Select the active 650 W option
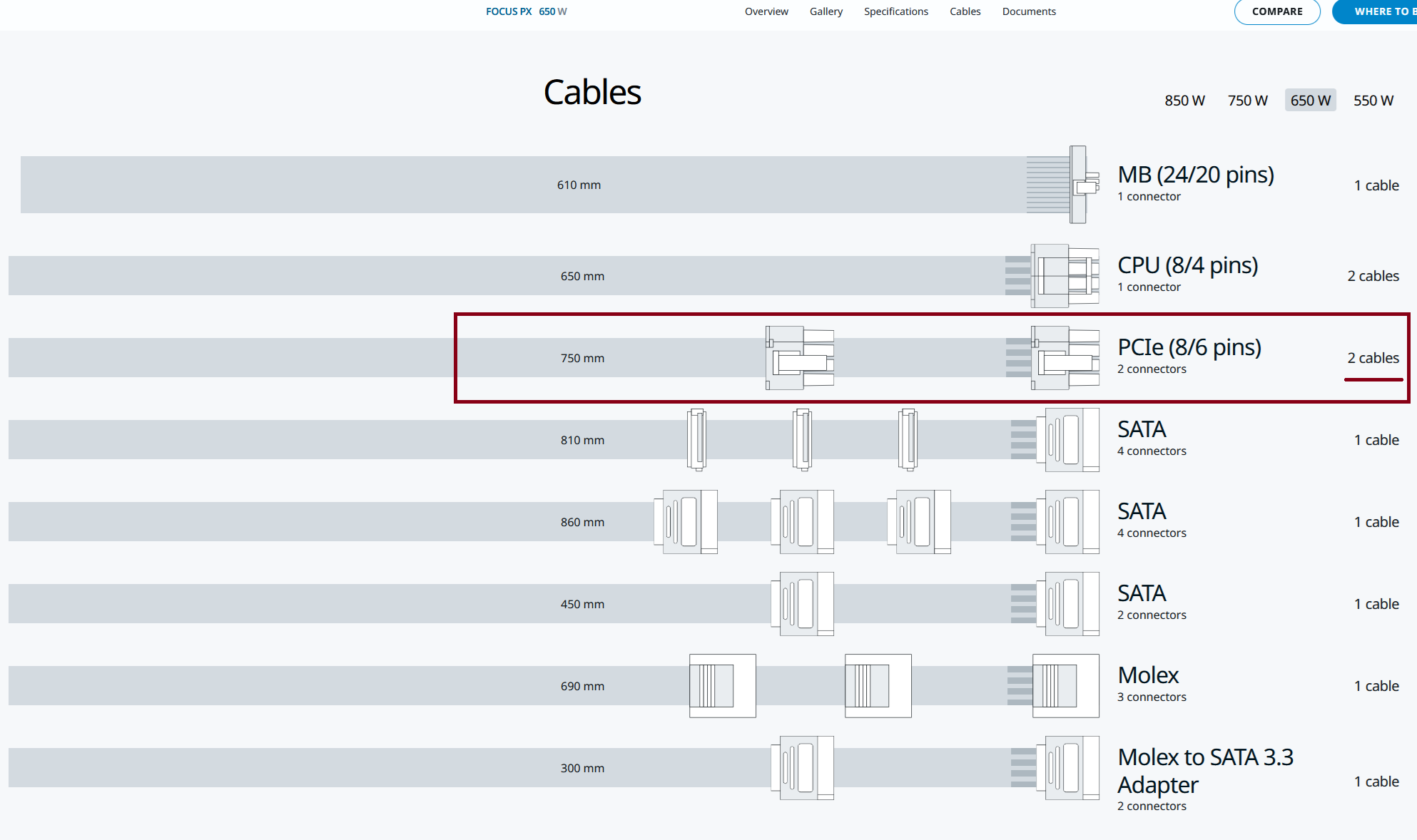Viewport: 1417px width, 840px height. [1310, 101]
